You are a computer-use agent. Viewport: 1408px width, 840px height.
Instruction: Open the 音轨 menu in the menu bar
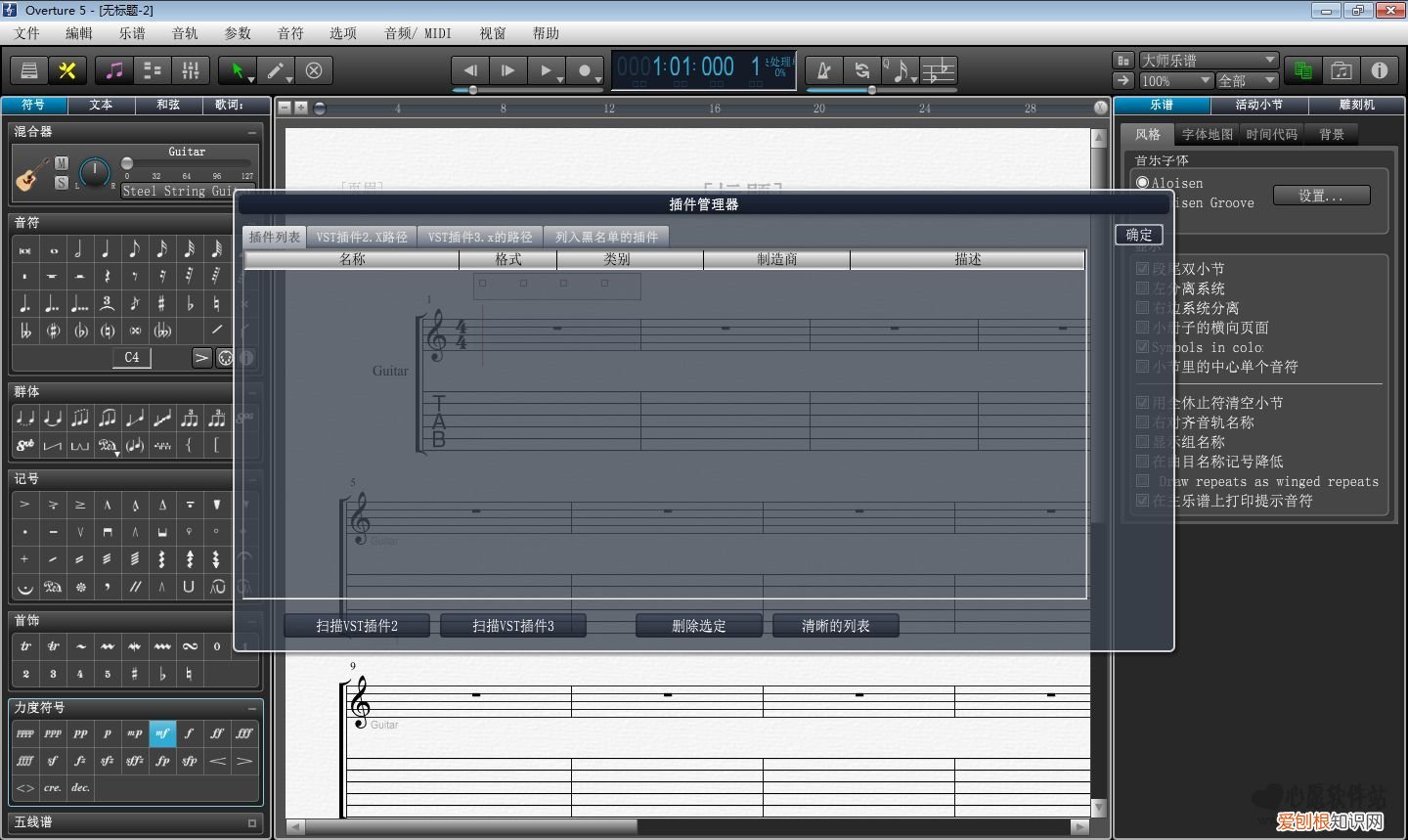point(185,33)
